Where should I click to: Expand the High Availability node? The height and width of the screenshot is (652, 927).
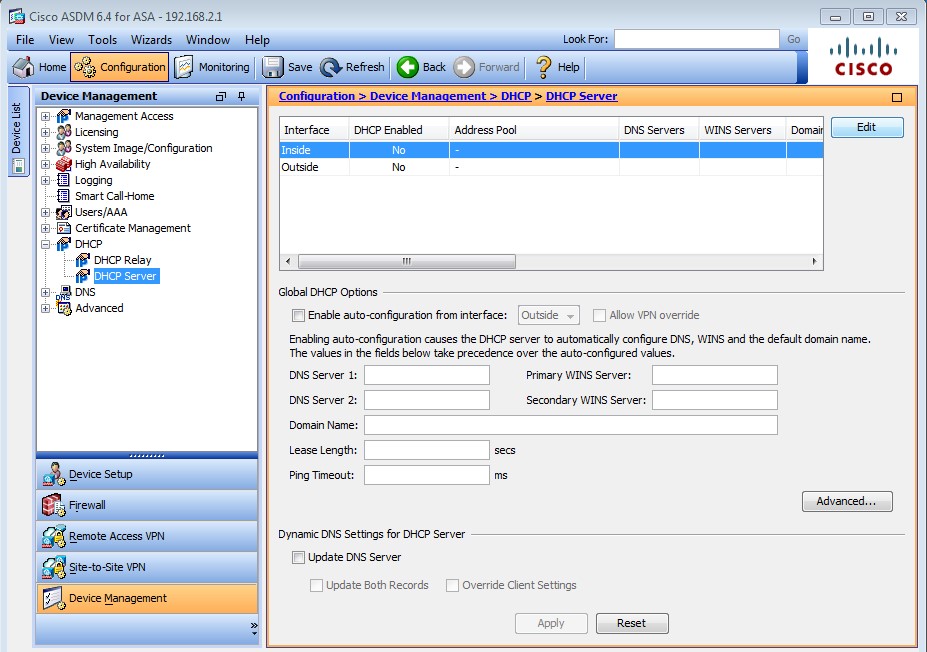[46, 164]
